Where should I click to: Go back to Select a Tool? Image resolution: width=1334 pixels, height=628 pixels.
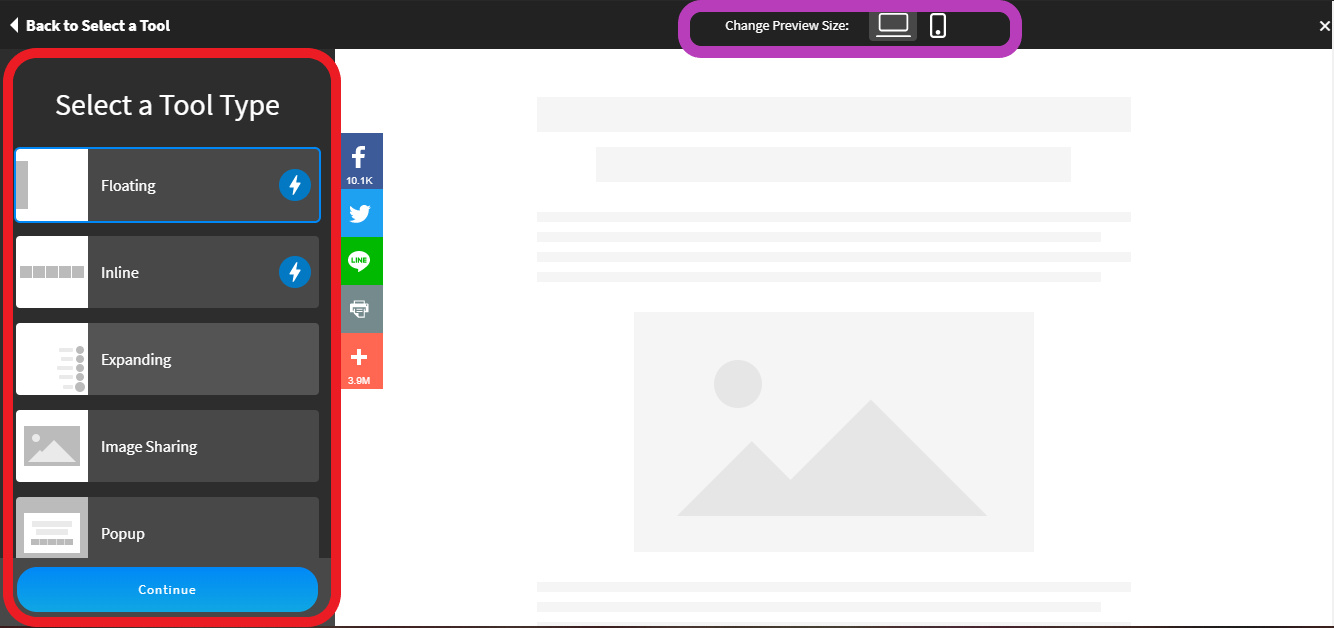click(x=90, y=25)
